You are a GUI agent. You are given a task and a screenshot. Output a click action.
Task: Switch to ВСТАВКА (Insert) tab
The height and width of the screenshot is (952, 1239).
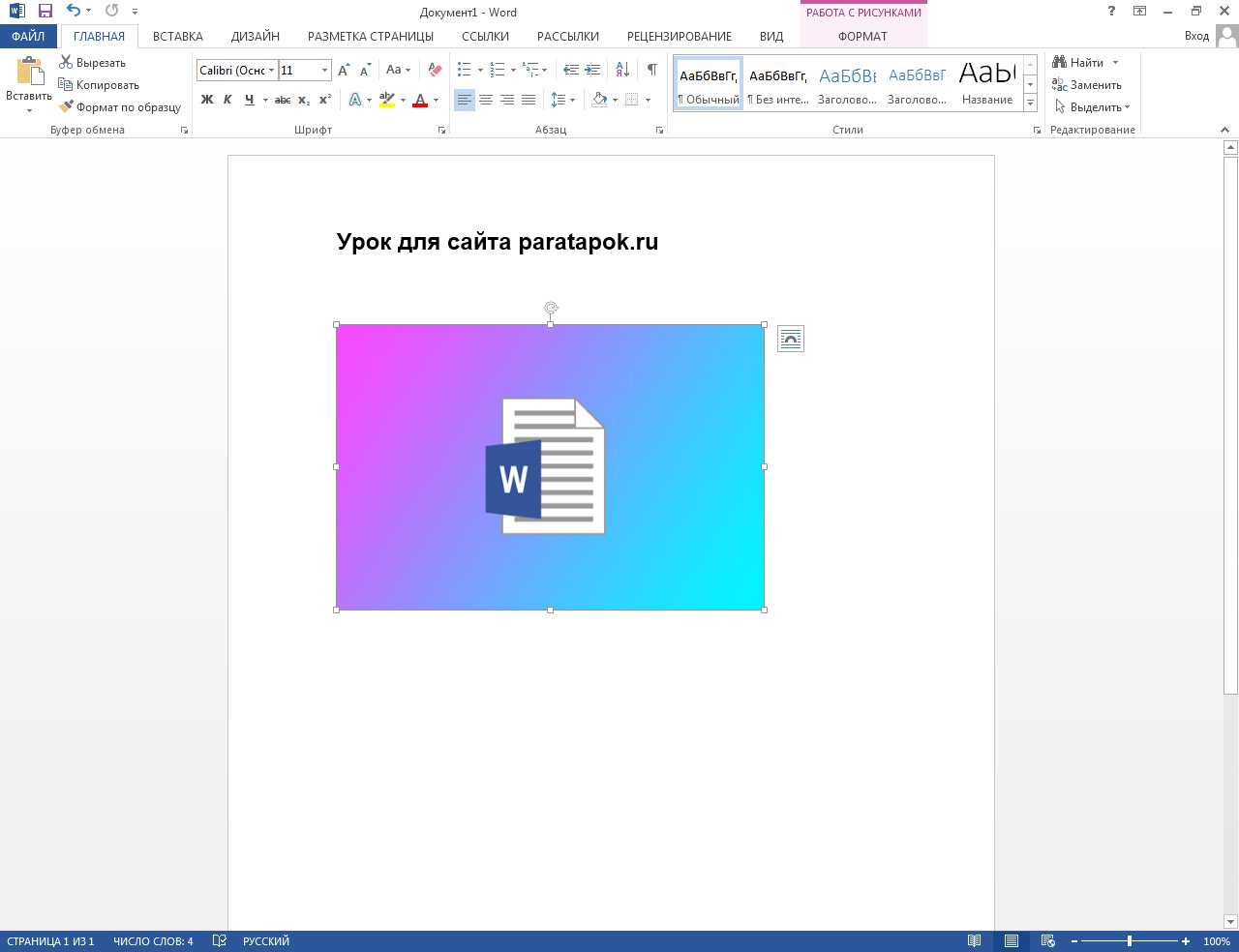click(x=178, y=36)
